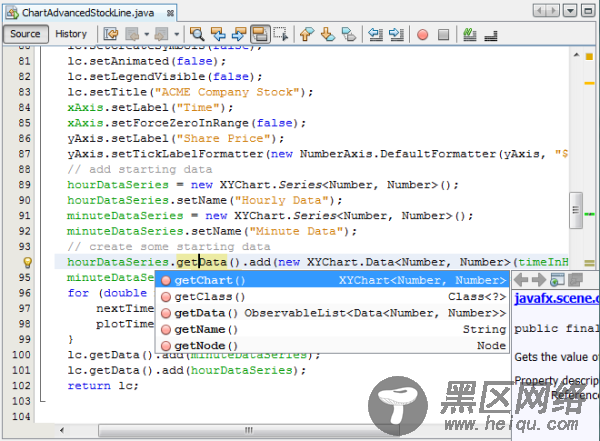The image size is (600, 441).
Task: Open the document list dropdown button
Action: pyautogui.click(x=570, y=10)
